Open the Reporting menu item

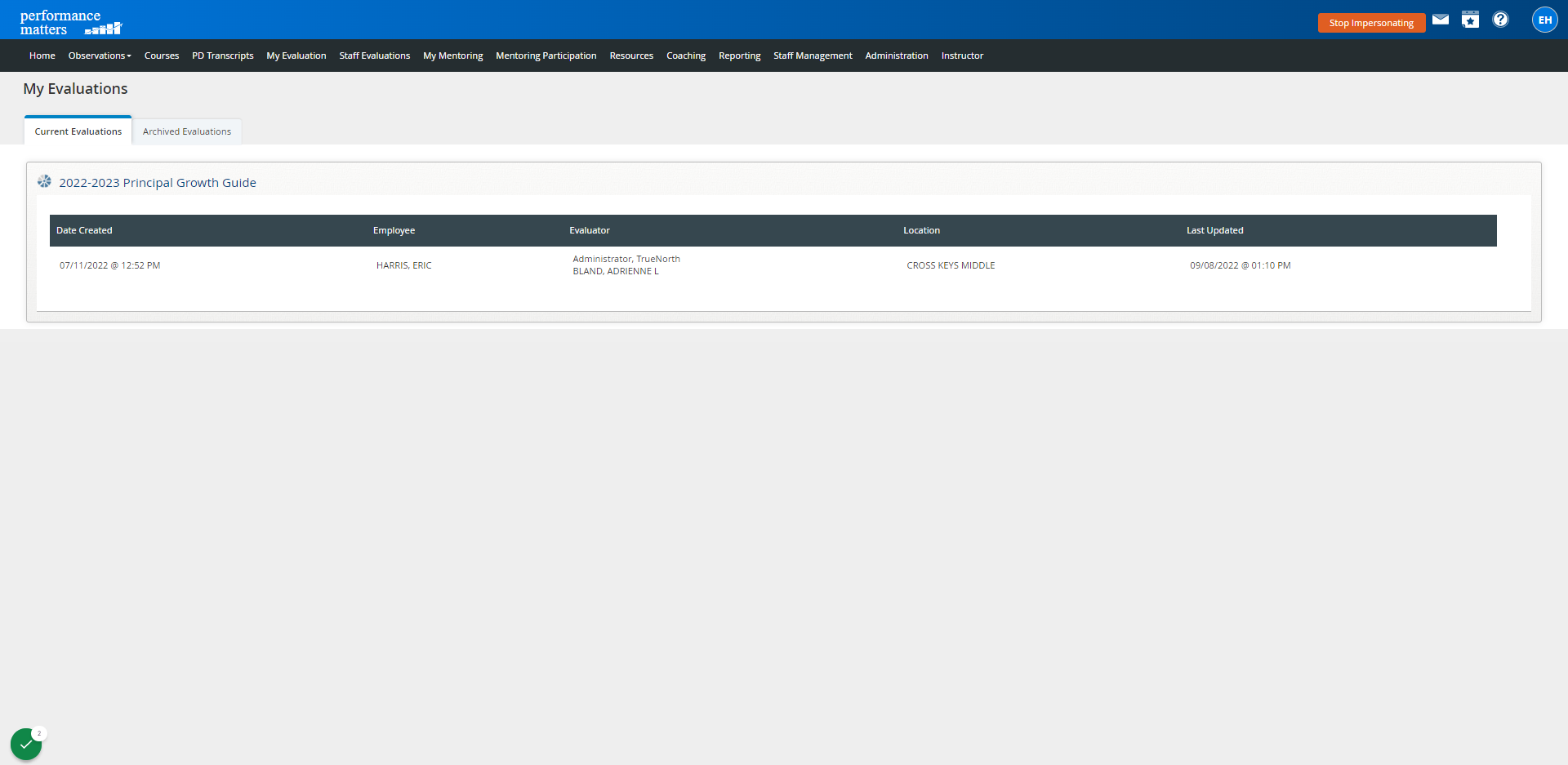(740, 56)
